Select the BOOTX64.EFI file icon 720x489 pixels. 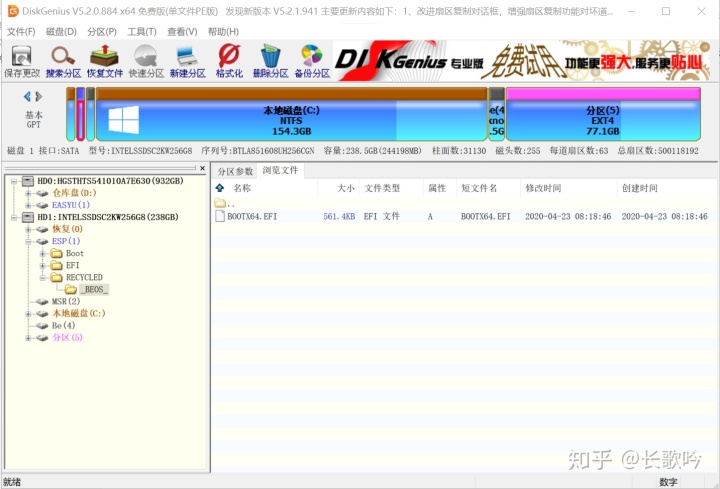pos(220,216)
